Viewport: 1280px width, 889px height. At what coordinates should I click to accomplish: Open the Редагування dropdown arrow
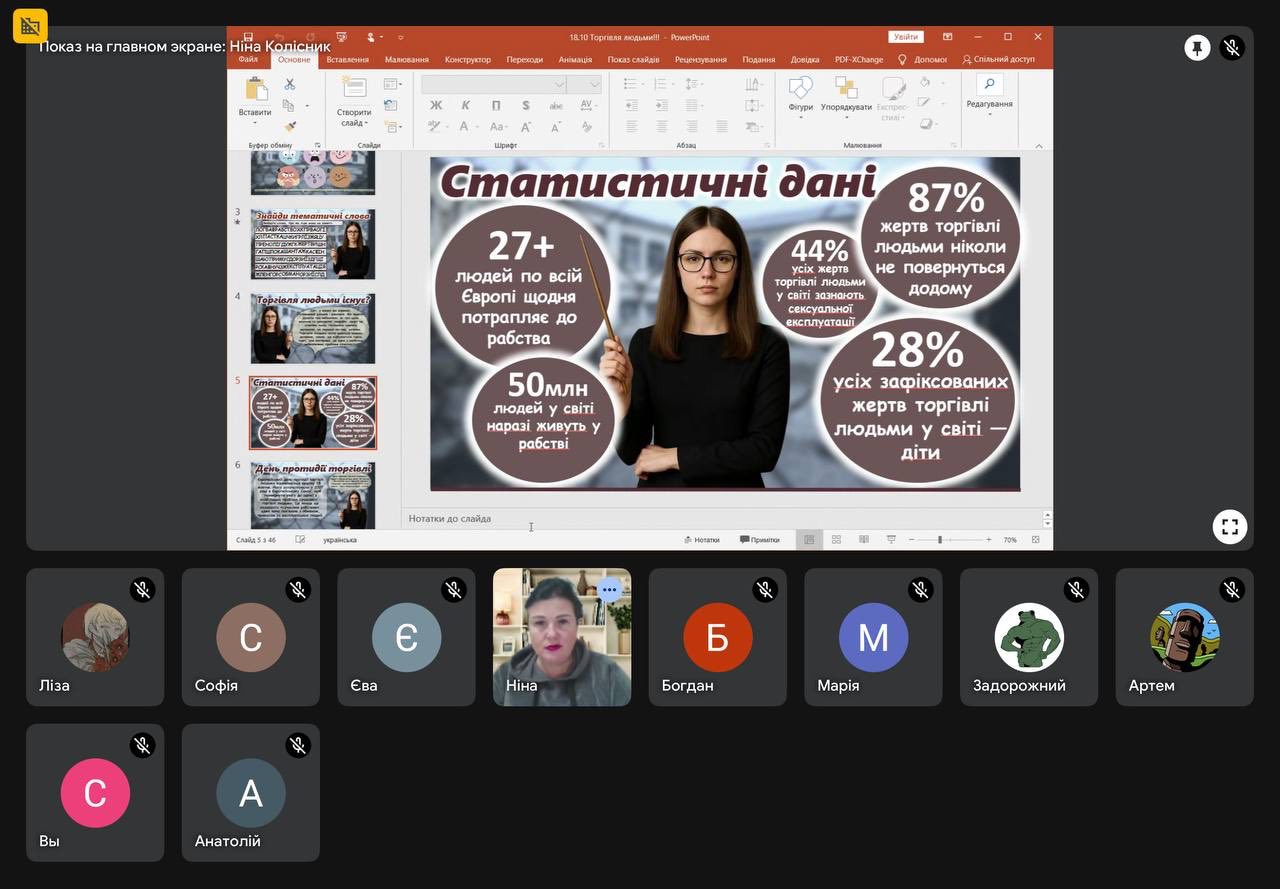(989, 112)
